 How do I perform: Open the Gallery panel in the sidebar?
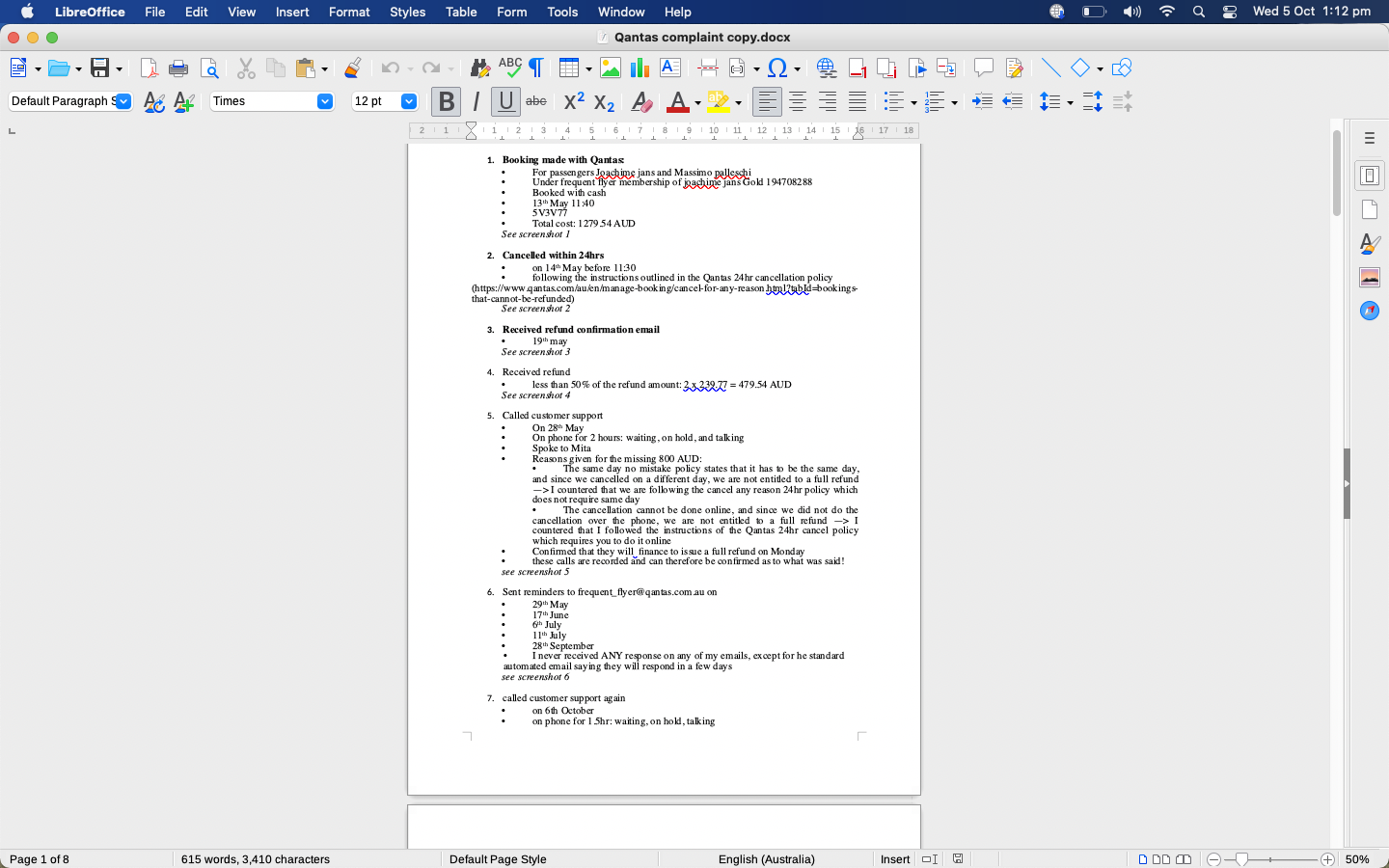click(1370, 277)
